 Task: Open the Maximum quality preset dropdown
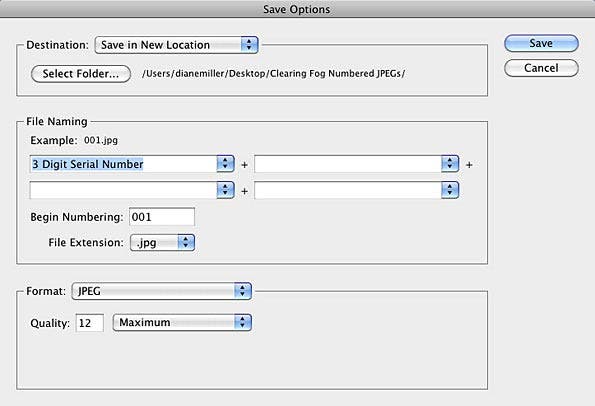(182, 323)
